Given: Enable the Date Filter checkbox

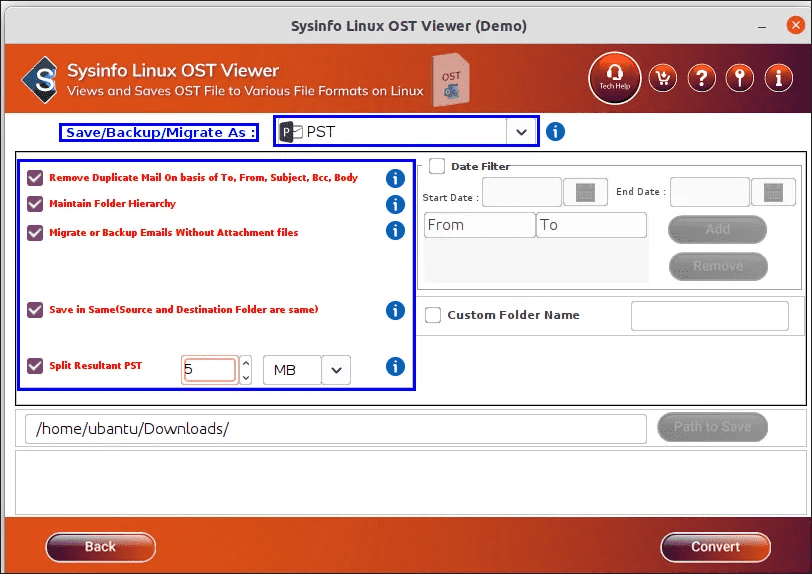Looking at the screenshot, I should [x=437, y=166].
